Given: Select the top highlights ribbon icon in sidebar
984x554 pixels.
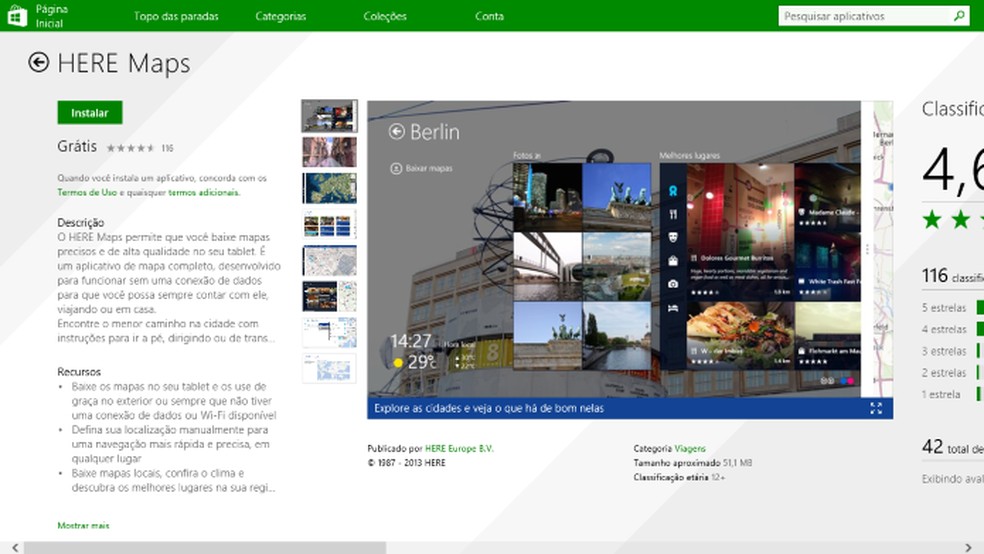Looking at the screenshot, I should point(673,191).
